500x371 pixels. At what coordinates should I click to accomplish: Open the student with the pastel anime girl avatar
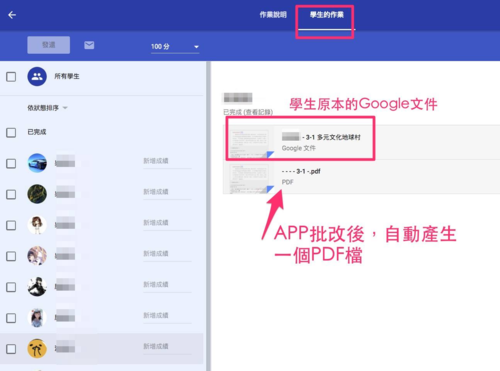click(x=37, y=256)
